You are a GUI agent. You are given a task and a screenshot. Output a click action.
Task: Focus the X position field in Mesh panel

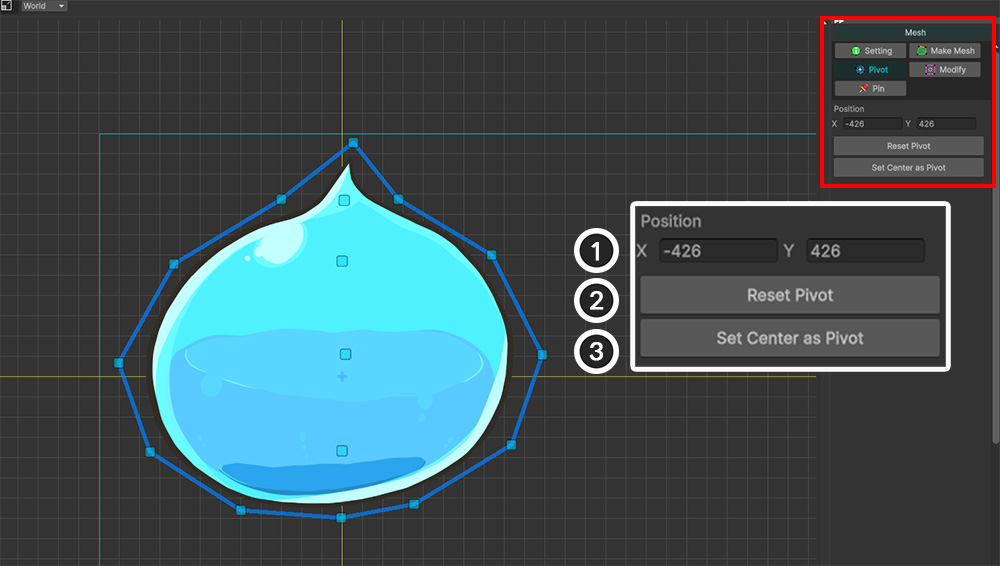(871, 124)
